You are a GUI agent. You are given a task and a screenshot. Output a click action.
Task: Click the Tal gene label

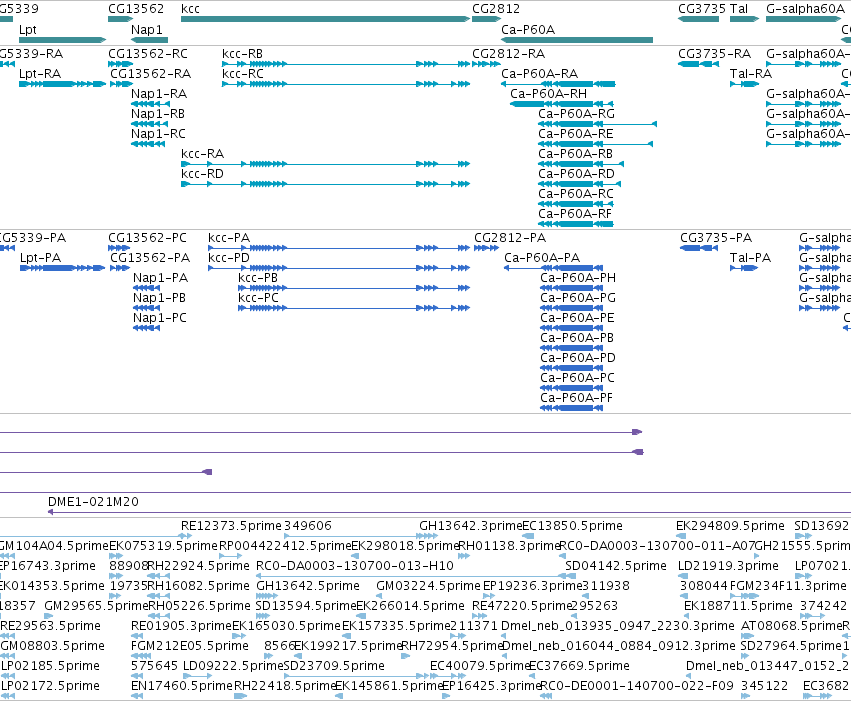pos(739,9)
